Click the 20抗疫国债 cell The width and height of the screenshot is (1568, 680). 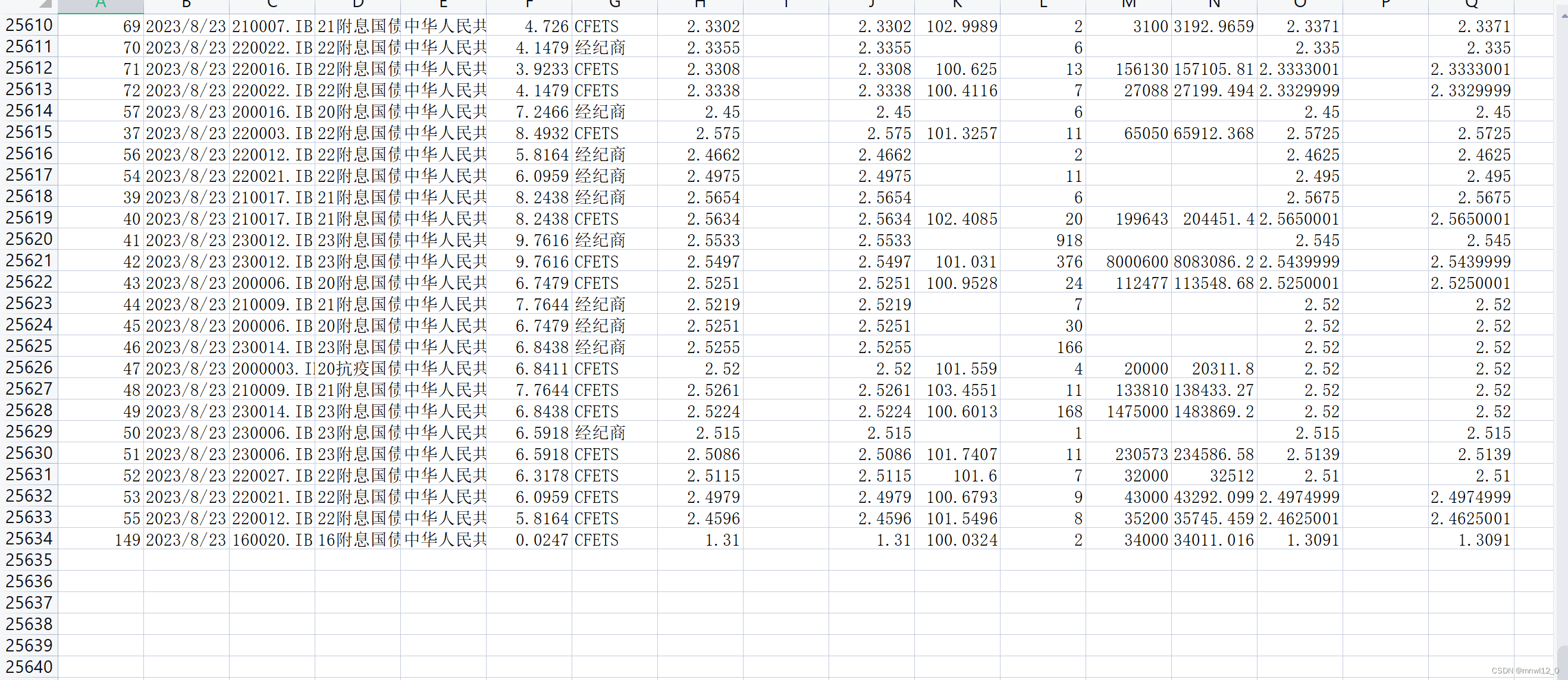tap(358, 369)
